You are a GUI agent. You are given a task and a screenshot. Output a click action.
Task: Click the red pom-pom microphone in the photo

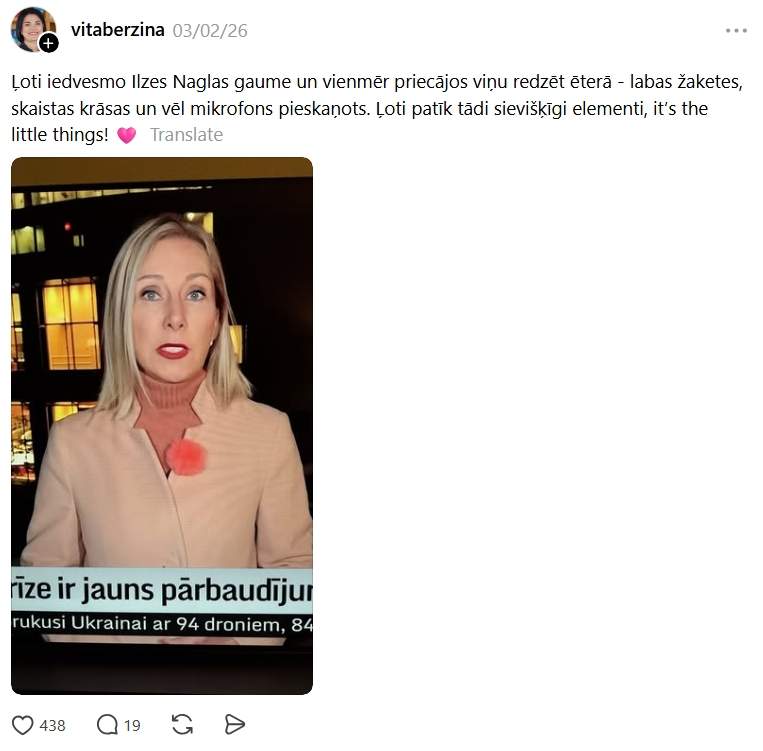click(185, 457)
